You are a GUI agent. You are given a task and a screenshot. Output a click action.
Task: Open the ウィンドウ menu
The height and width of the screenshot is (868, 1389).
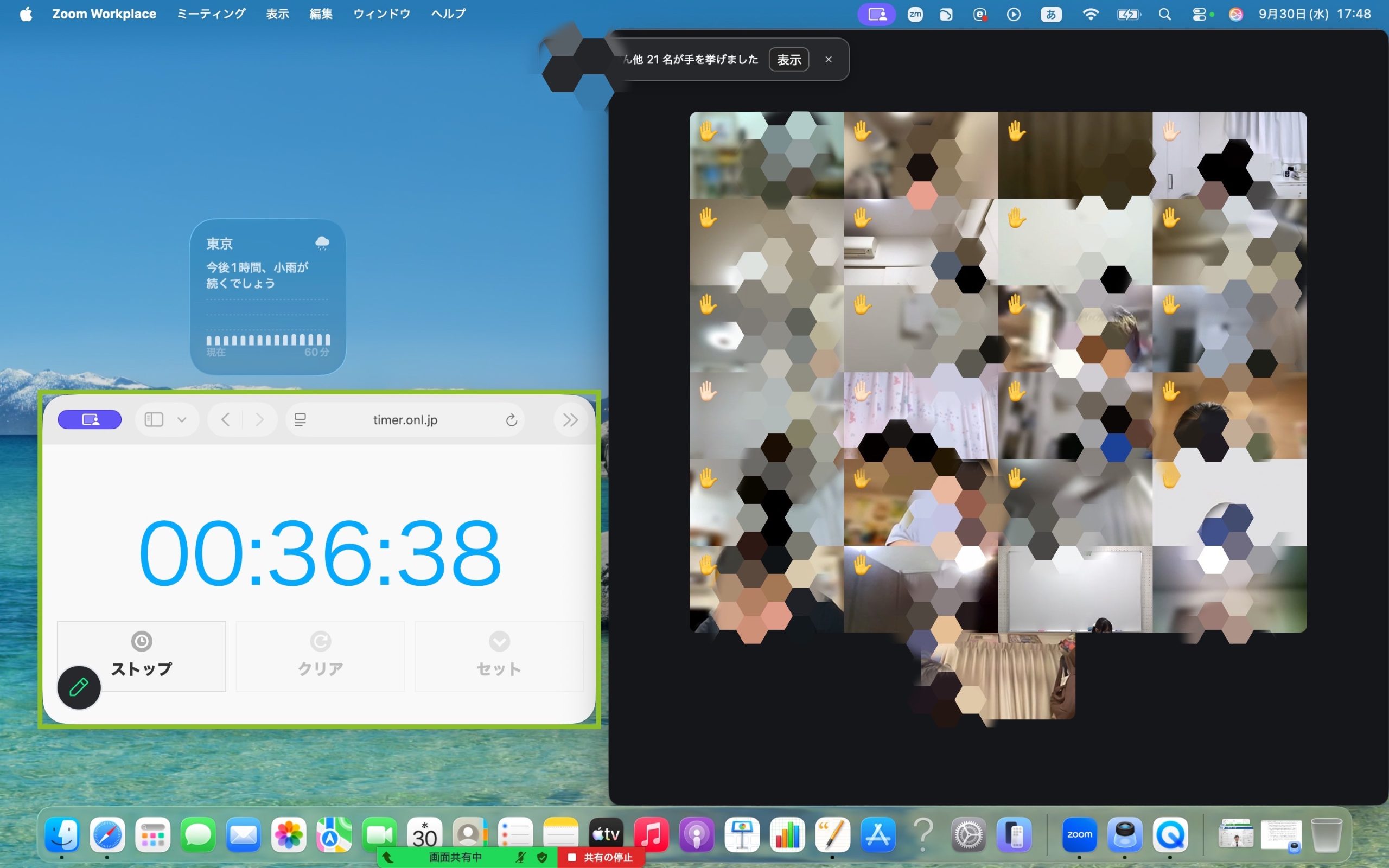pyautogui.click(x=381, y=14)
